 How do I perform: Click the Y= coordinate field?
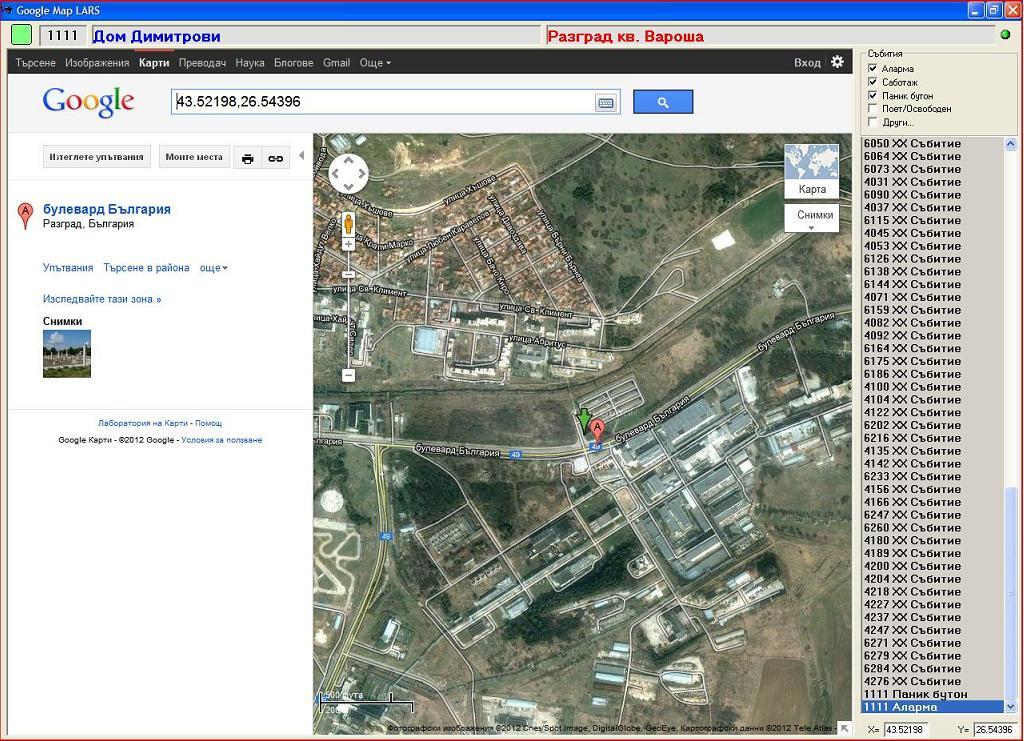click(x=997, y=729)
